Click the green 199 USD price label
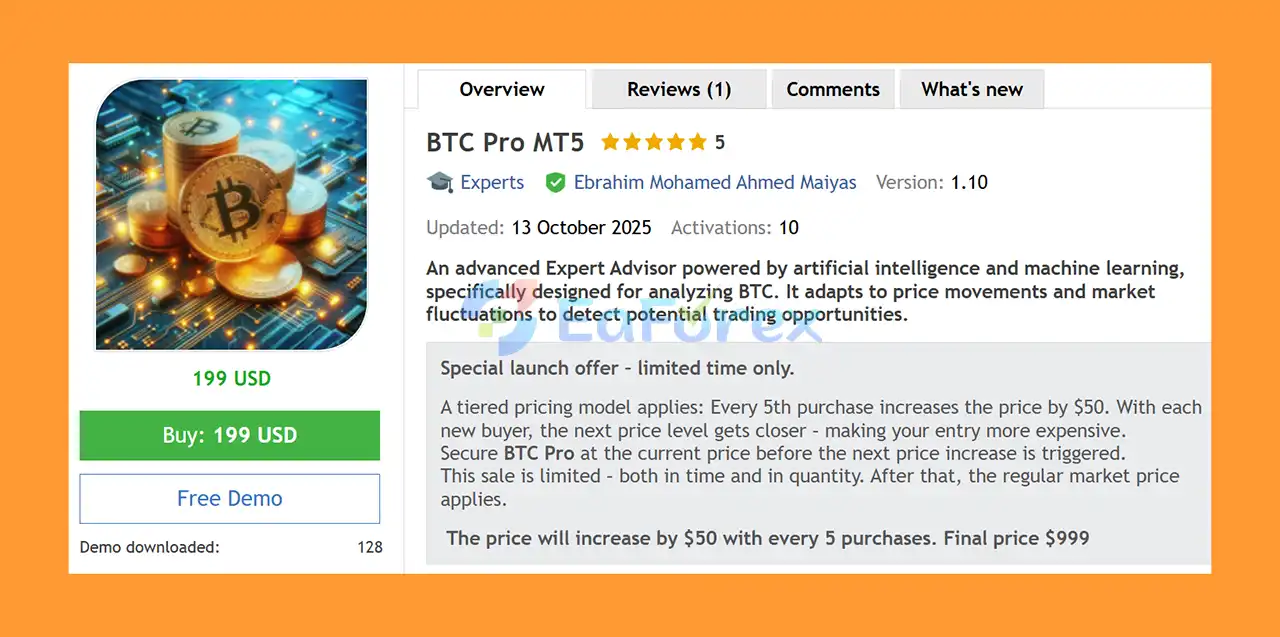The height and width of the screenshot is (637, 1280). pyautogui.click(x=231, y=378)
